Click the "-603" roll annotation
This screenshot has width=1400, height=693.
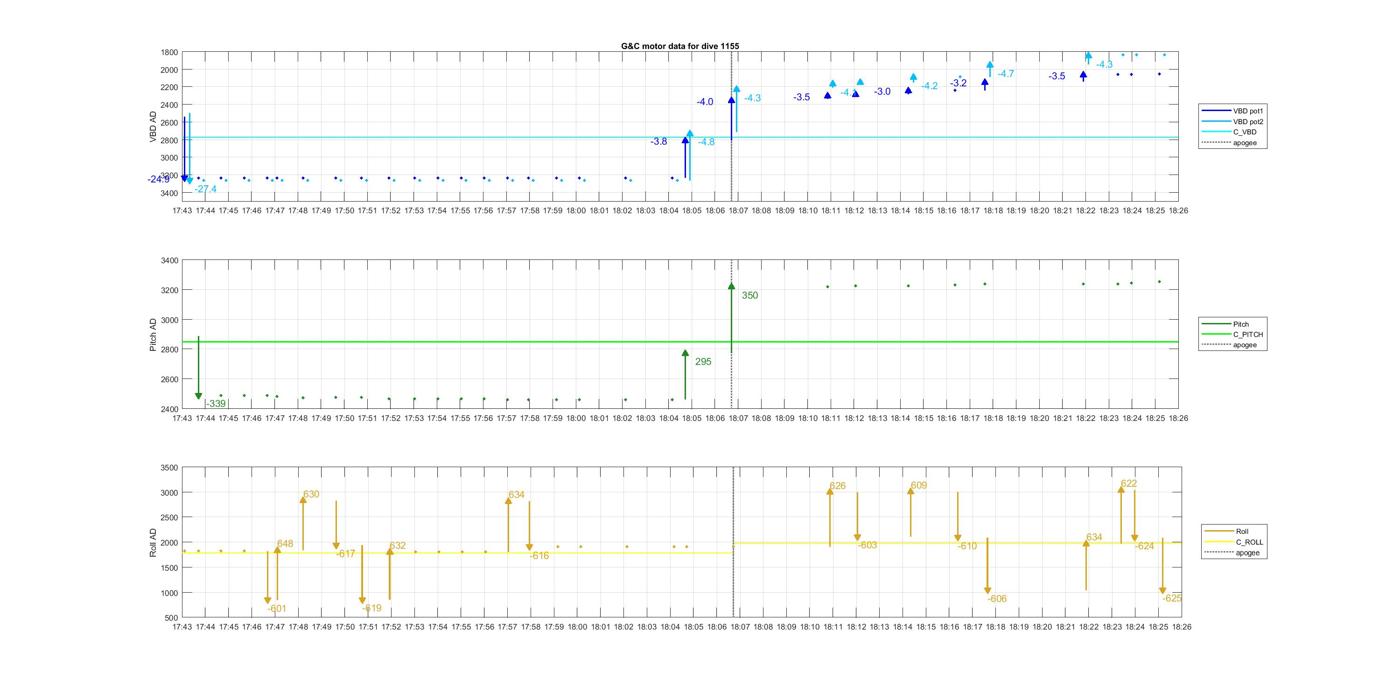click(x=866, y=545)
